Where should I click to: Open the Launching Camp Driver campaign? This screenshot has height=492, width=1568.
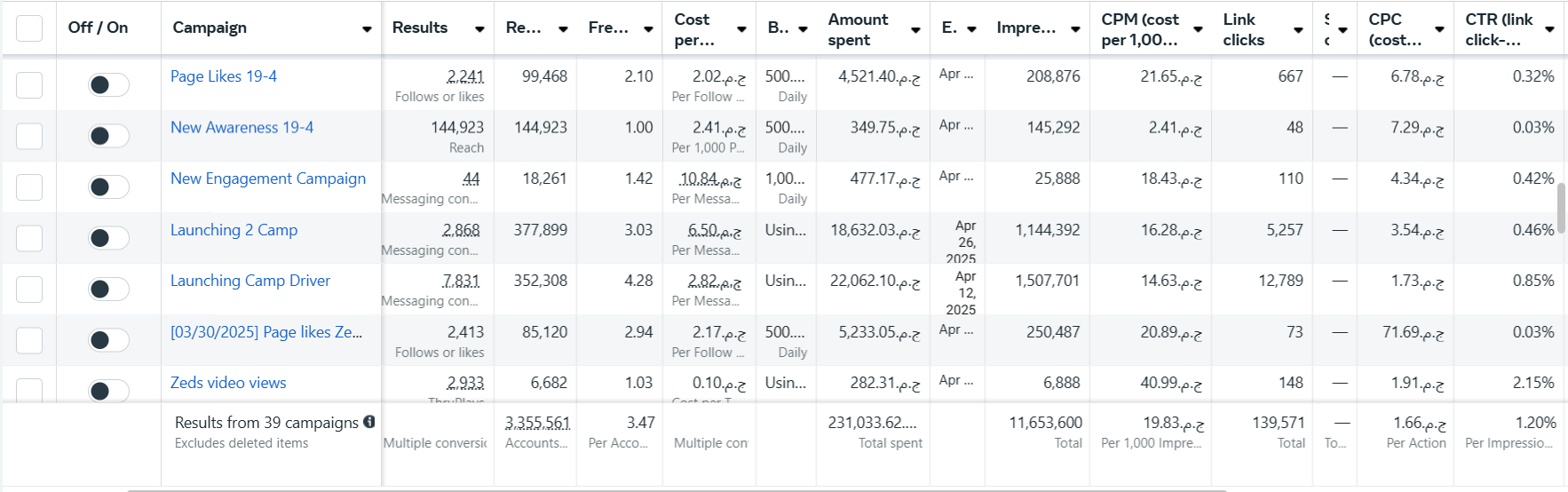[x=250, y=281]
